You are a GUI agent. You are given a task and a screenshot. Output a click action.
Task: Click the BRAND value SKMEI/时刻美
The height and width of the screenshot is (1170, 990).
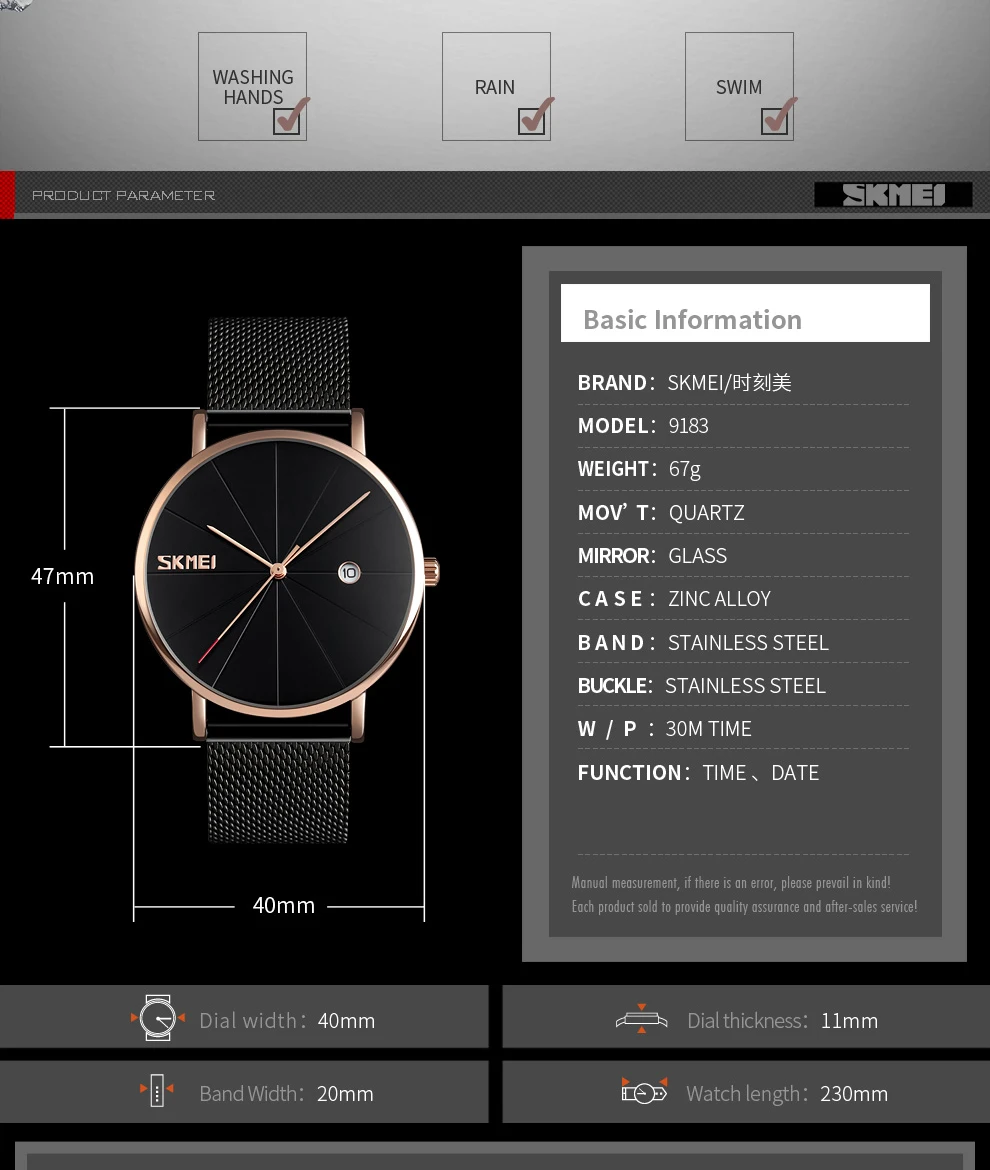[x=729, y=383]
